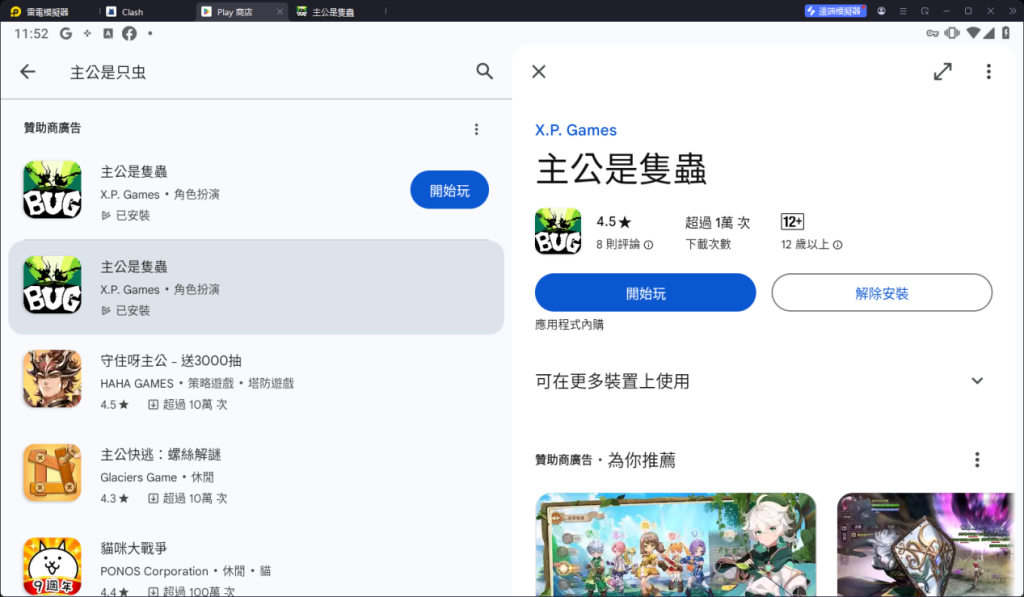Image resolution: width=1024 pixels, height=597 pixels.
Task: Show age rating info next to 12 歲以上
Action: click(x=838, y=245)
